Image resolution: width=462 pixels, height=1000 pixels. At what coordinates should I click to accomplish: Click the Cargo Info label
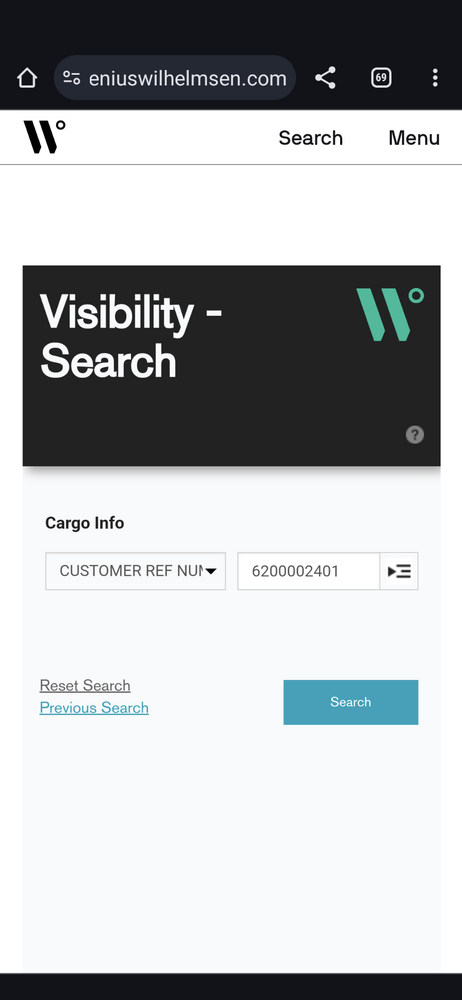click(x=84, y=523)
